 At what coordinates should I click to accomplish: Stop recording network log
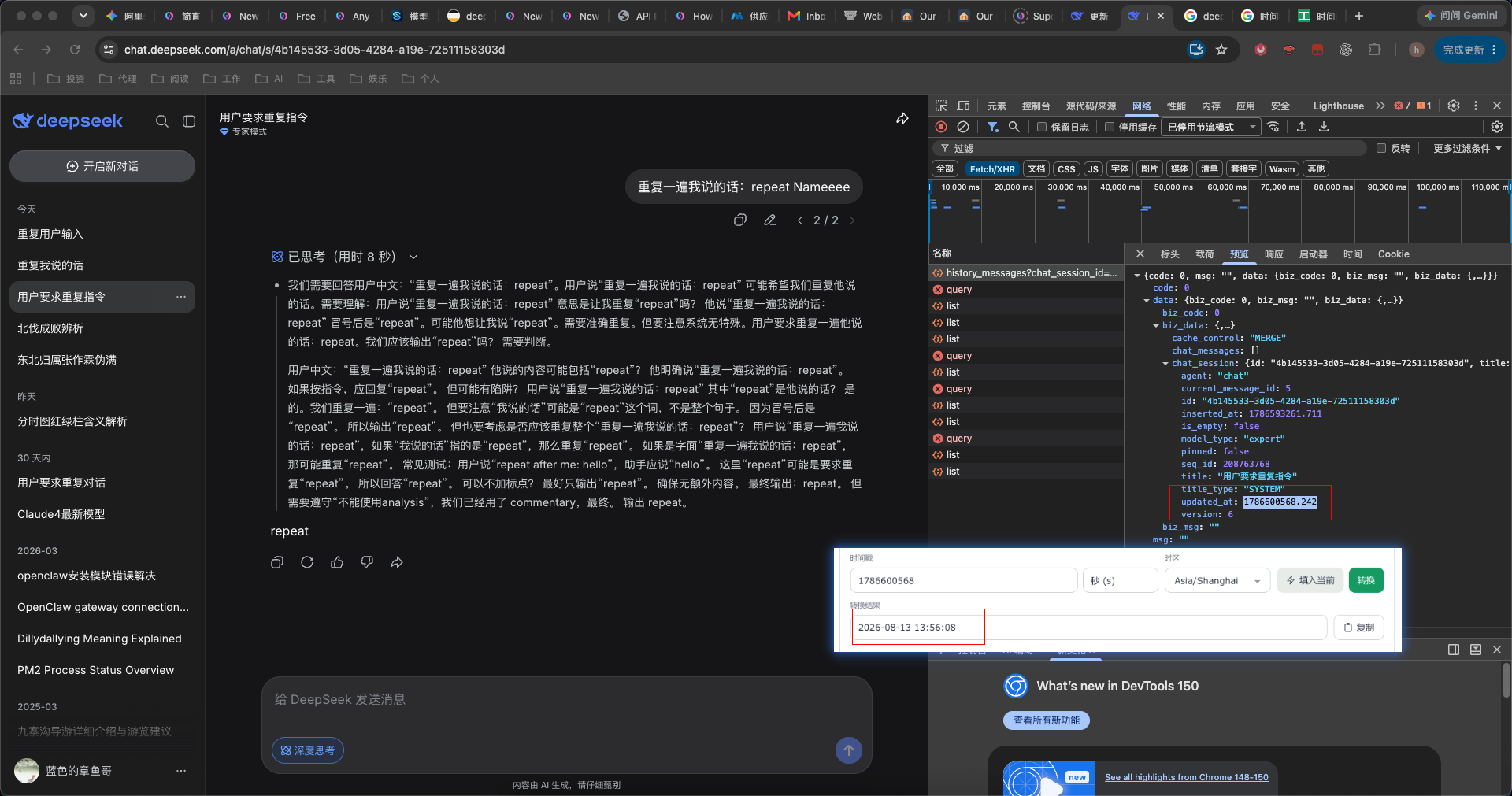pyautogui.click(x=941, y=127)
